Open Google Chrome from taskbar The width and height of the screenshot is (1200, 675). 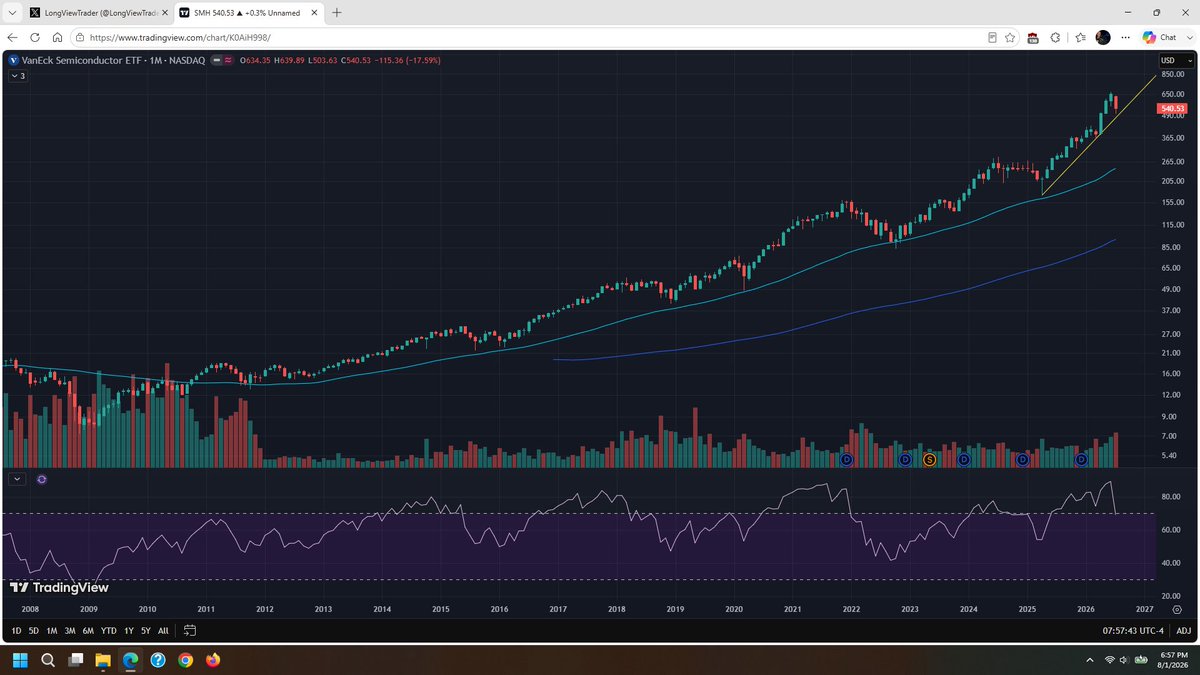click(x=185, y=660)
